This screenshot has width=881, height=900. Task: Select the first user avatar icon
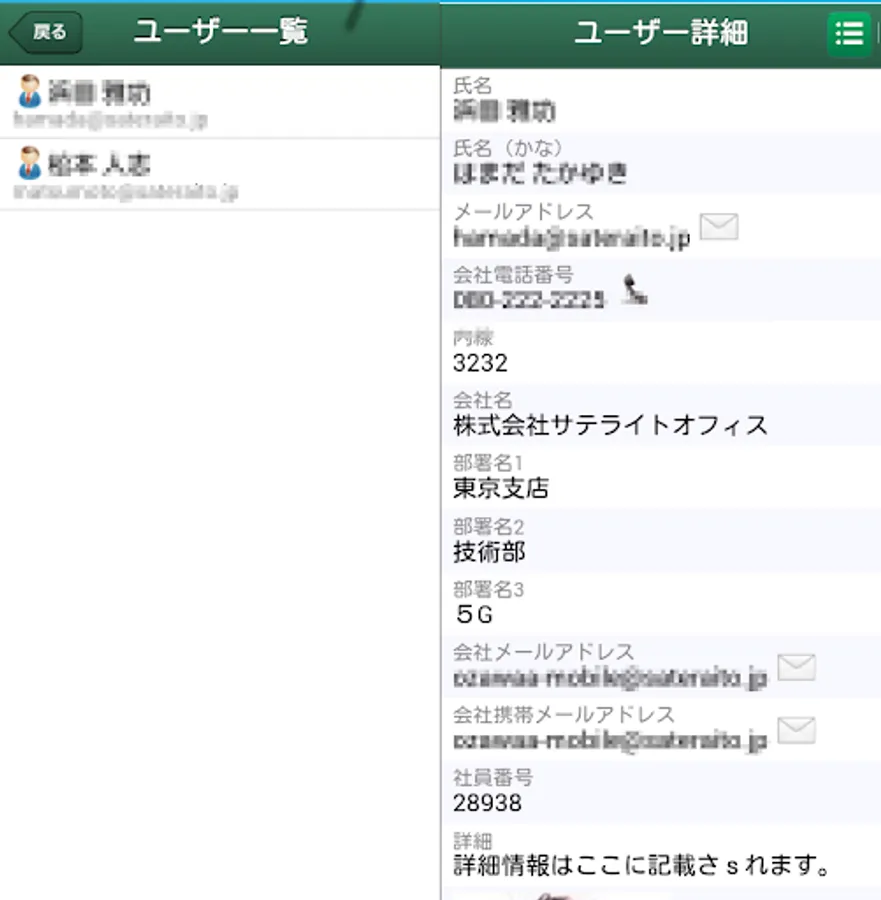29,91
